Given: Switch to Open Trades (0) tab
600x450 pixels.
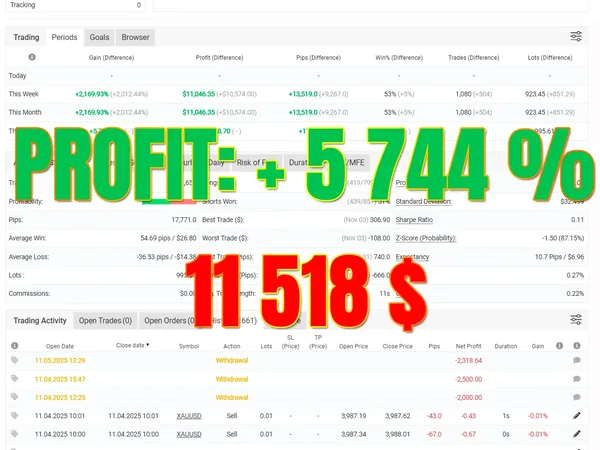Looking at the screenshot, I should pos(105,321).
